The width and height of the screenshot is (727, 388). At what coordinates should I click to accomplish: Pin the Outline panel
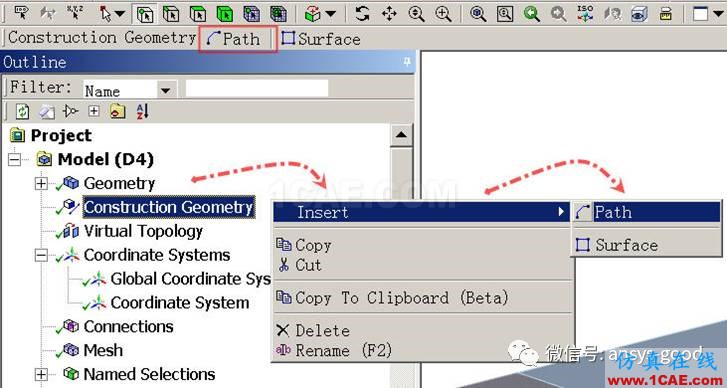pyautogui.click(x=407, y=62)
